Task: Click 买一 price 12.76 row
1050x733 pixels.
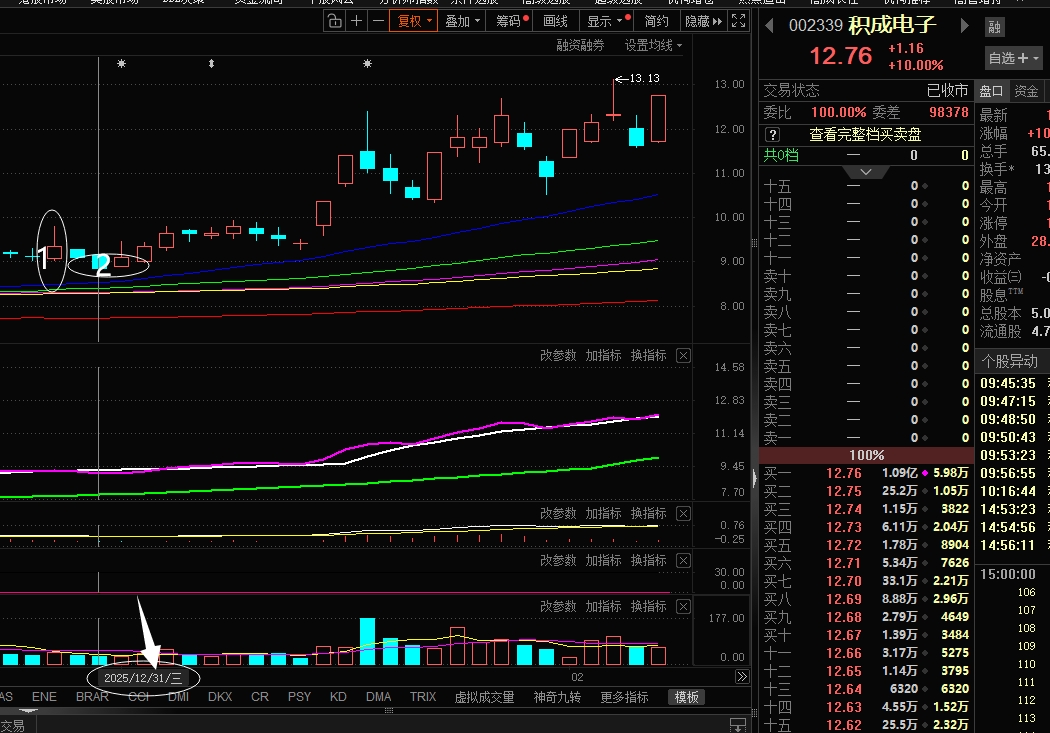Action: click(867, 473)
